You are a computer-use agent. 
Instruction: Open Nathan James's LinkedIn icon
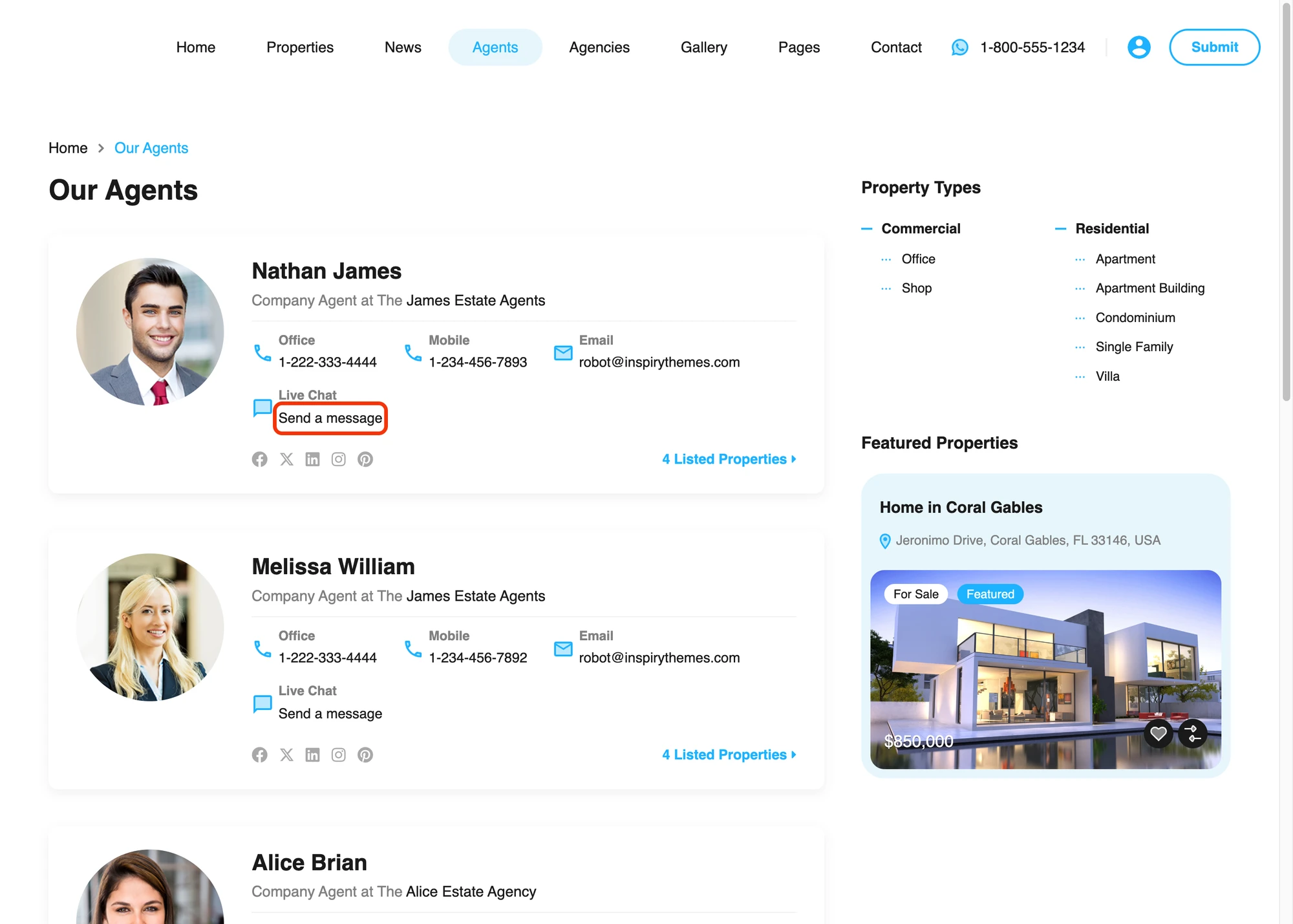[312, 459]
